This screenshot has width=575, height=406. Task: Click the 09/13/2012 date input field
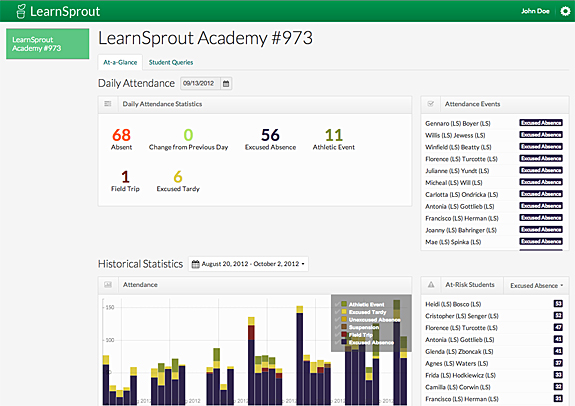click(200, 84)
